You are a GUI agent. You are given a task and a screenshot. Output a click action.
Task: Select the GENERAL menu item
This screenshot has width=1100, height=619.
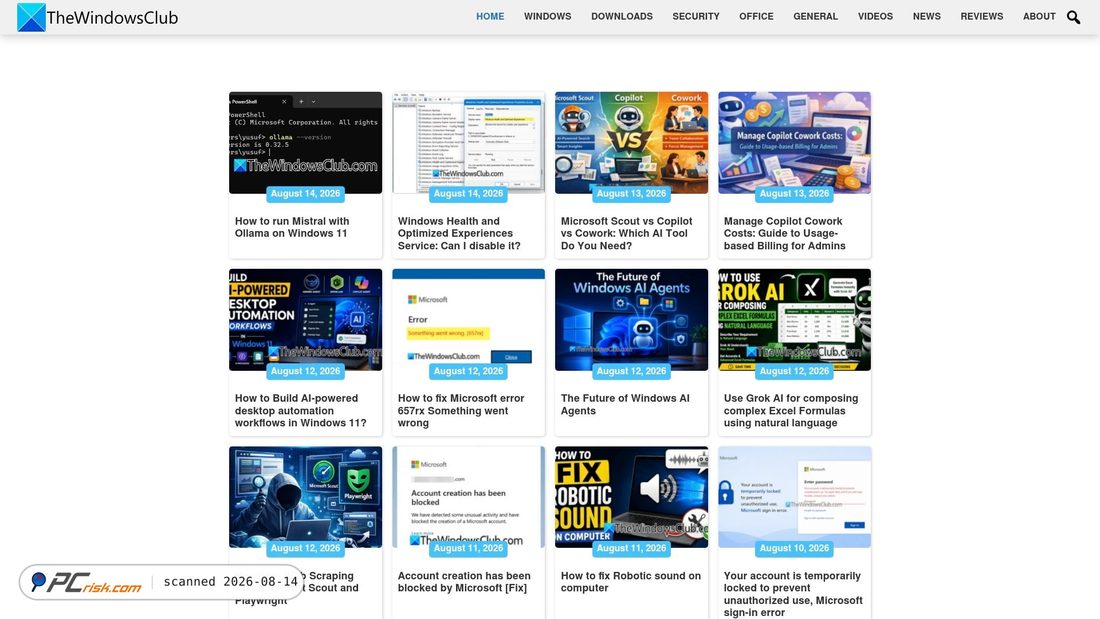[815, 16]
